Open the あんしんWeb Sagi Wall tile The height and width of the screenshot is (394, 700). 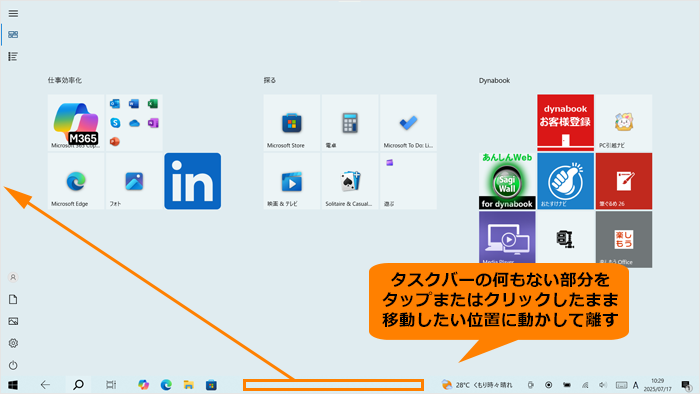point(507,181)
